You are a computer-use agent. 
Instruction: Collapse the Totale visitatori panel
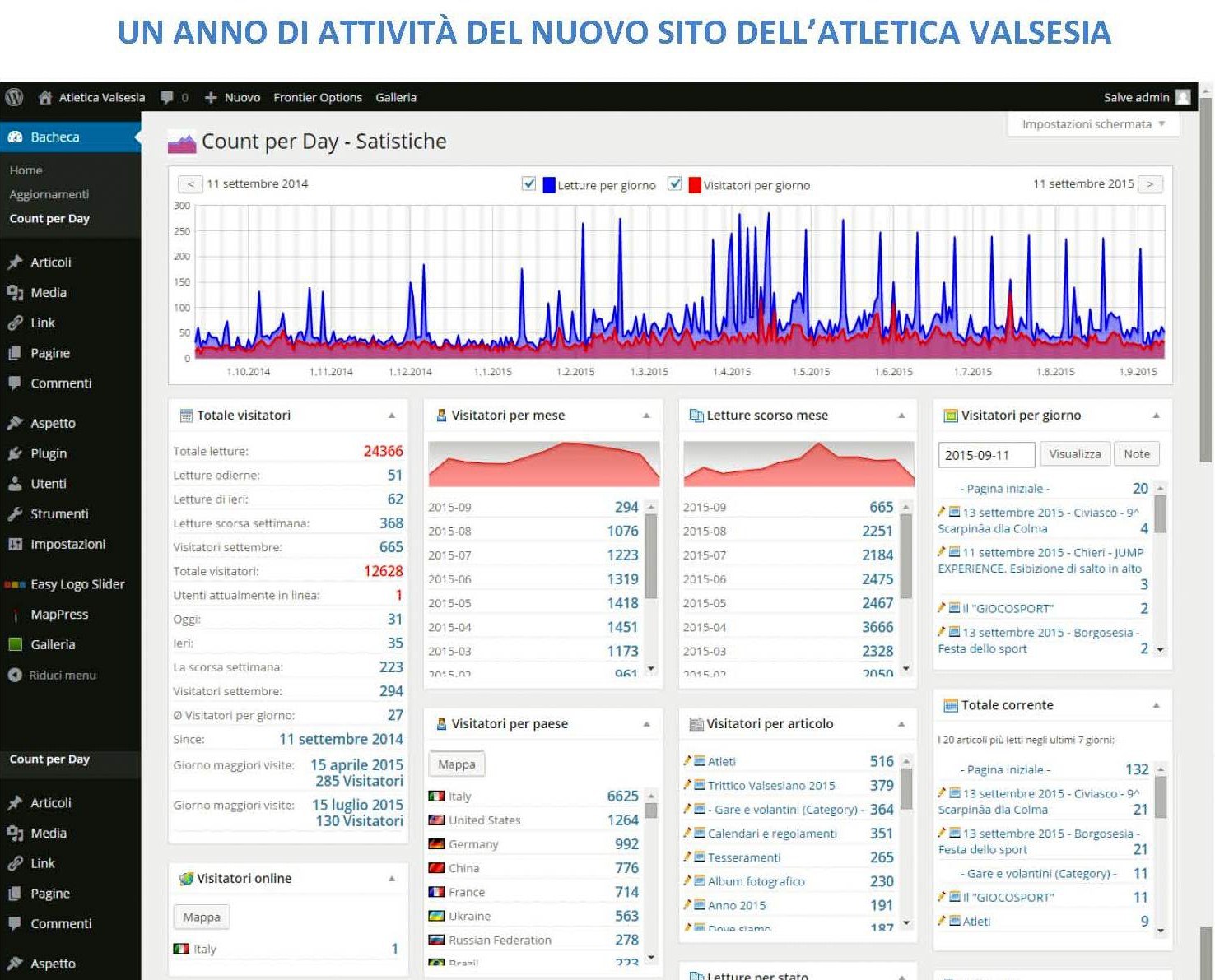coord(392,416)
